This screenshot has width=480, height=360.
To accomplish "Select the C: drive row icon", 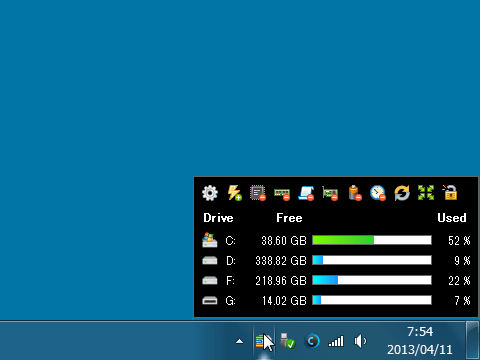I will pyautogui.click(x=210, y=240).
